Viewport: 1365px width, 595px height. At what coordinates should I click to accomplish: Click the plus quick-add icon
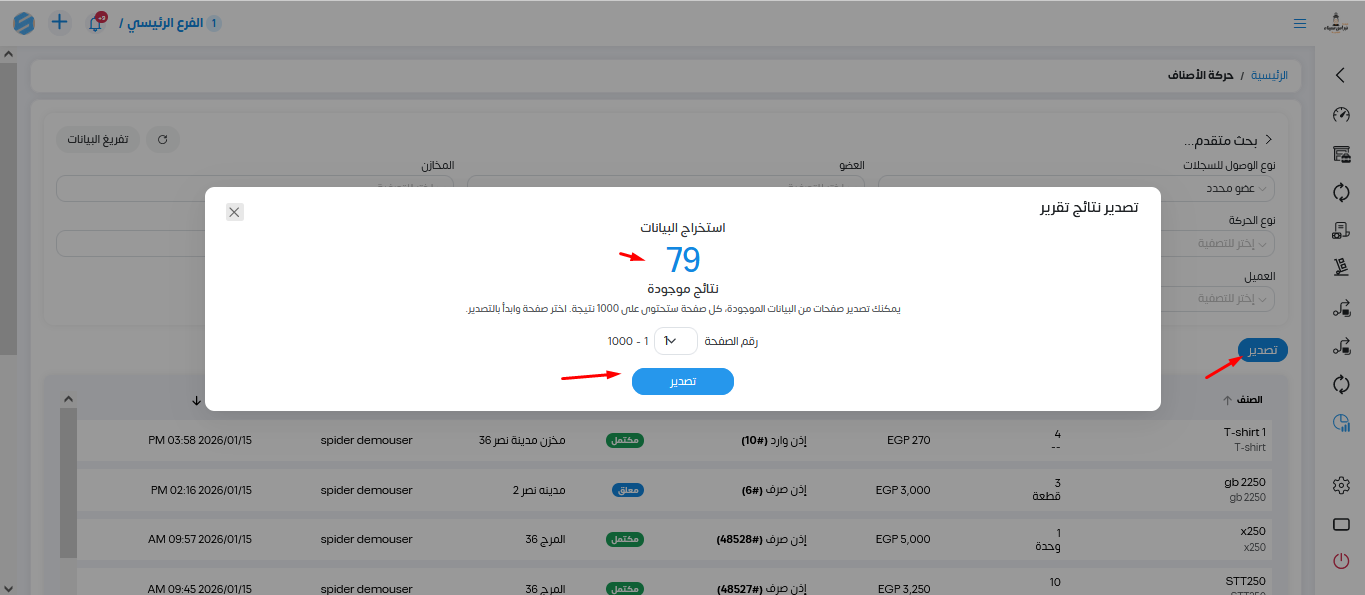coord(60,22)
